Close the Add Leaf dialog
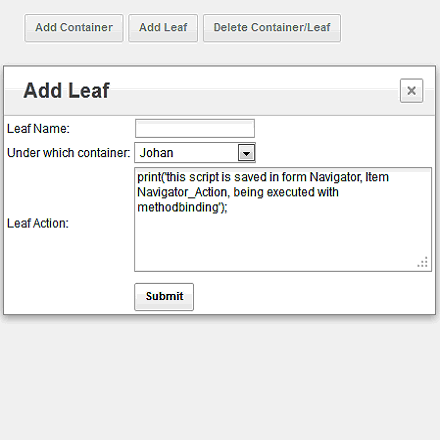The width and height of the screenshot is (440, 440). tap(411, 91)
